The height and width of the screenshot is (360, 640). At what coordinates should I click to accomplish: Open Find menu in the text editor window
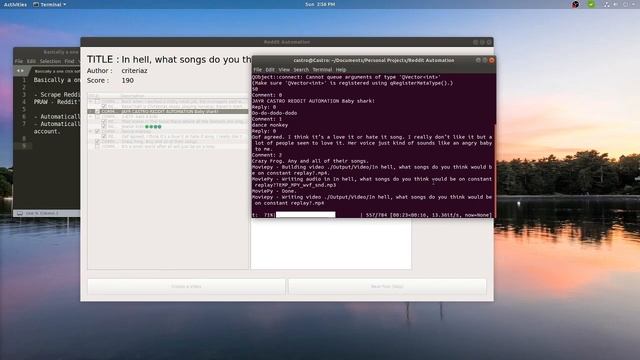tap(70, 61)
